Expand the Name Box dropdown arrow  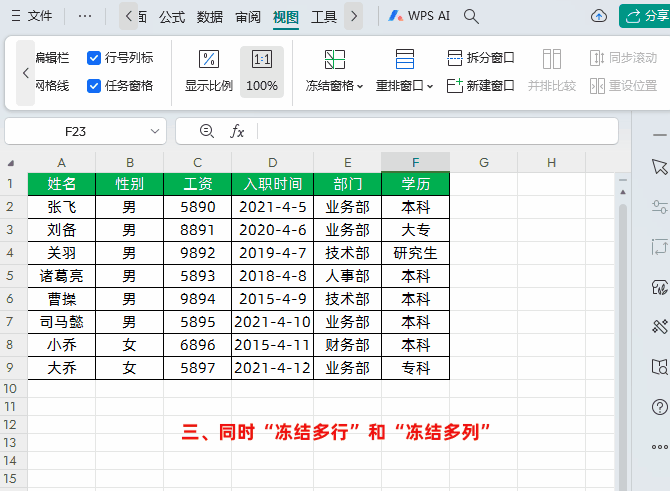click(155, 131)
